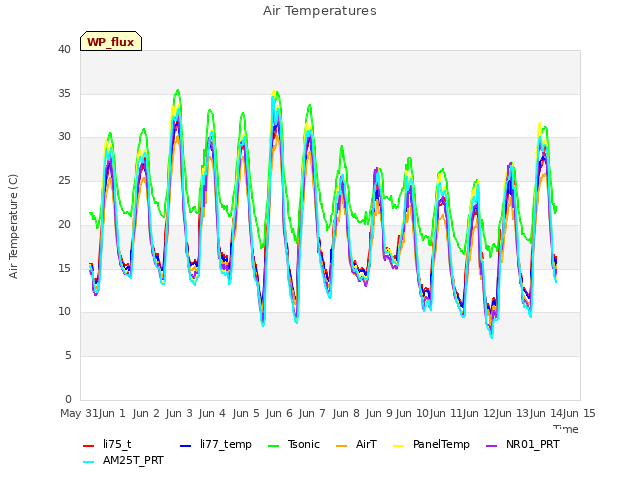Click the orange AirT legend swatch
This screenshot has width=640, height=480.
pyautogui.click(x=342, y=446)
